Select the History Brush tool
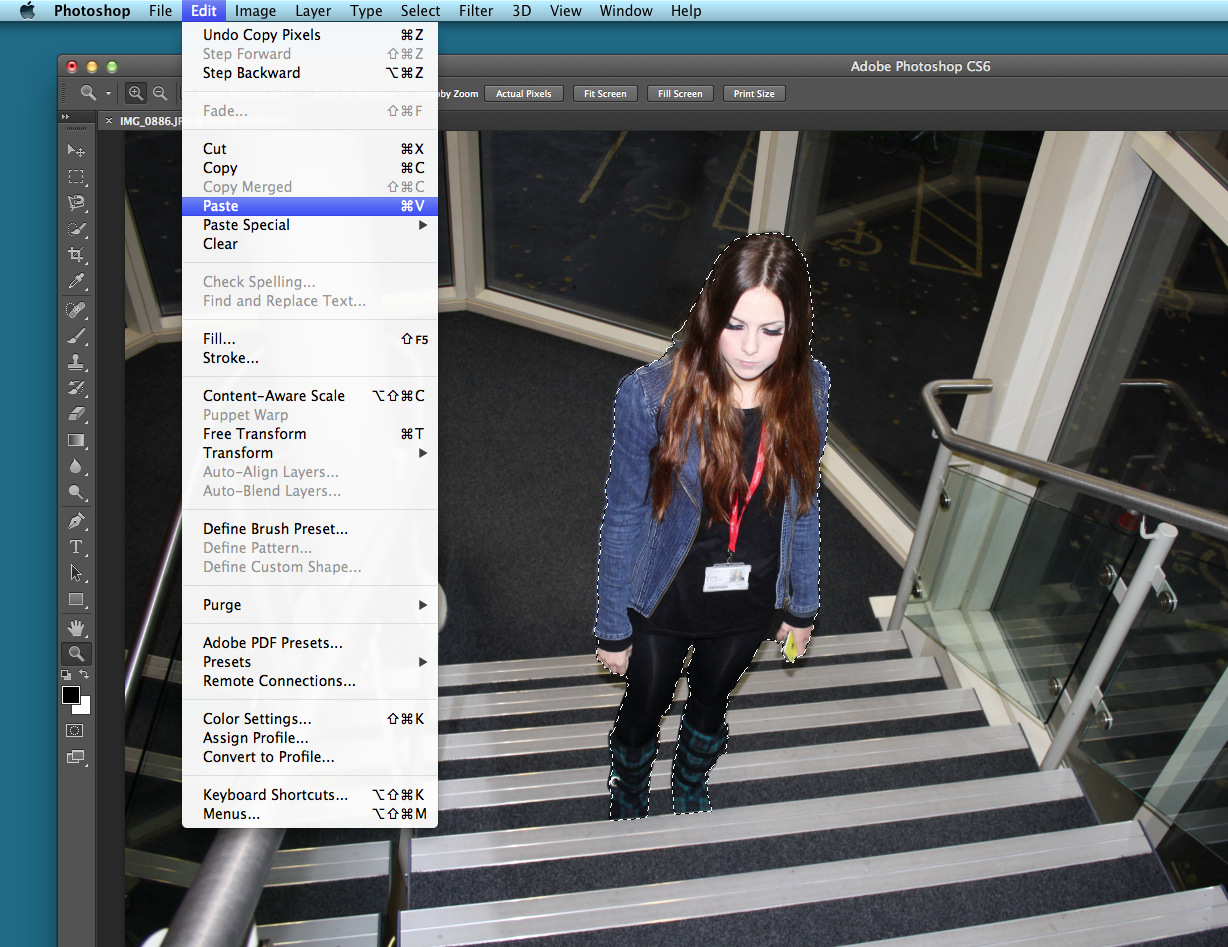1228x947 pixels. (76, 388)
